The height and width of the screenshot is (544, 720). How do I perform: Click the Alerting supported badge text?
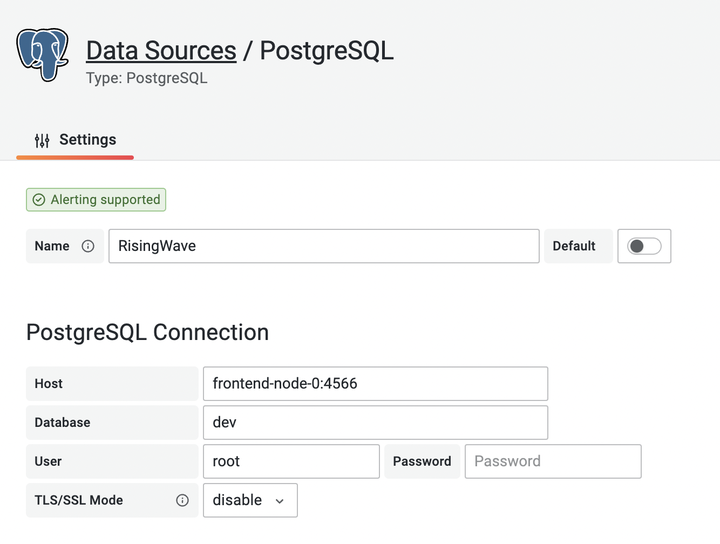[105, 200]
